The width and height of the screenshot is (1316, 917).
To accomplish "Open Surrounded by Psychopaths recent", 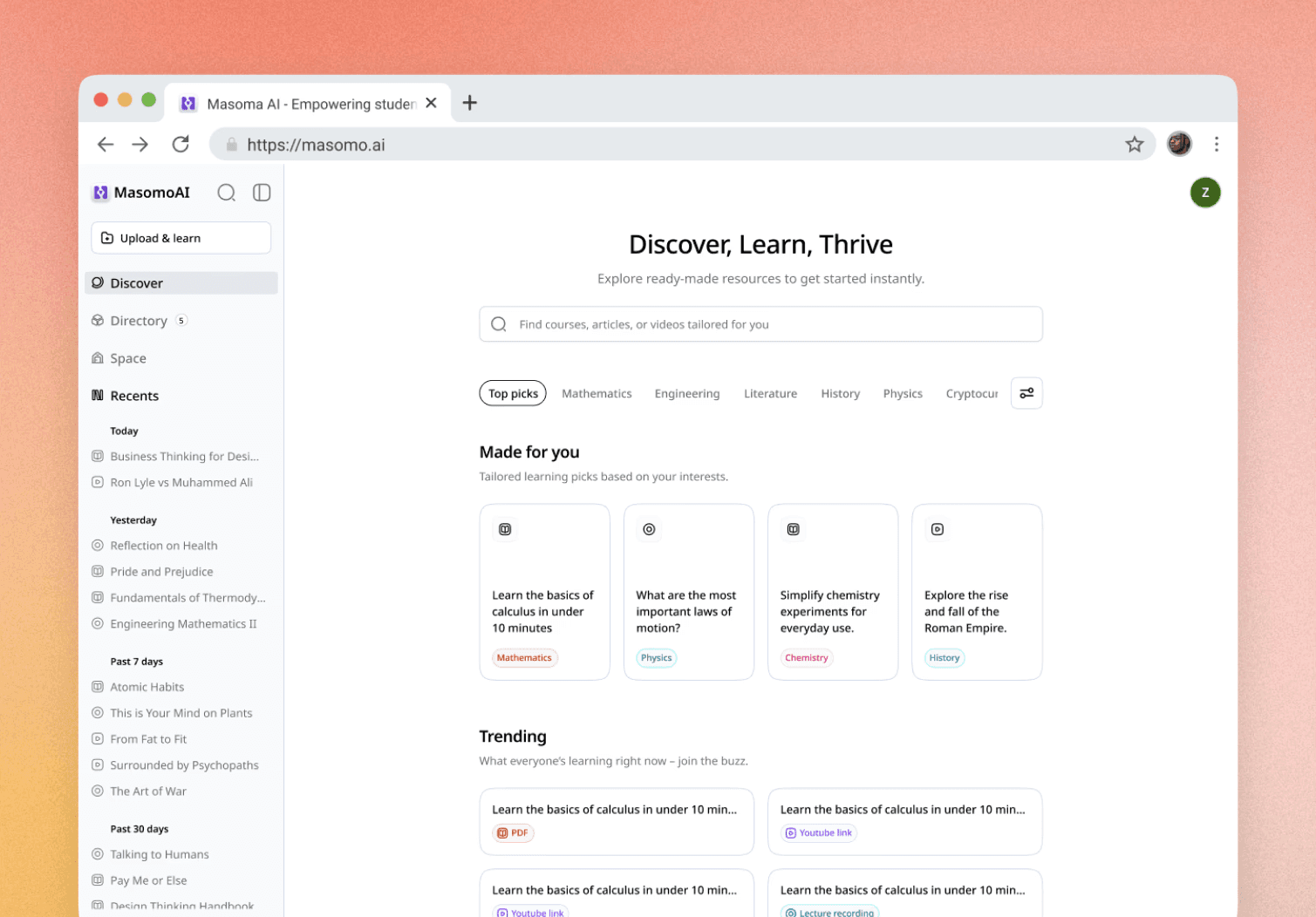I will 175,765.
